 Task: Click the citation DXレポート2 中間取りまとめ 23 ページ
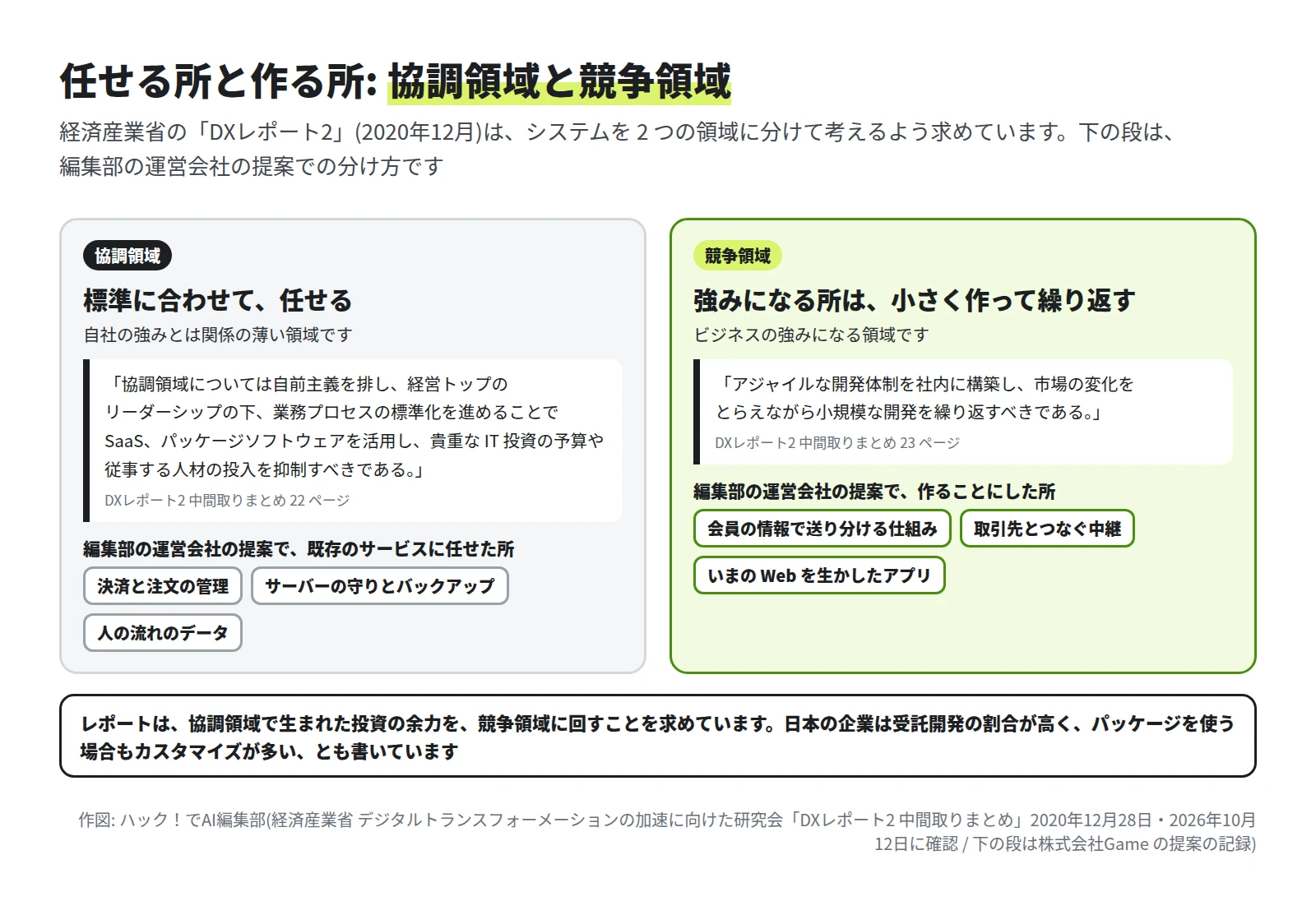coord(837,443)
